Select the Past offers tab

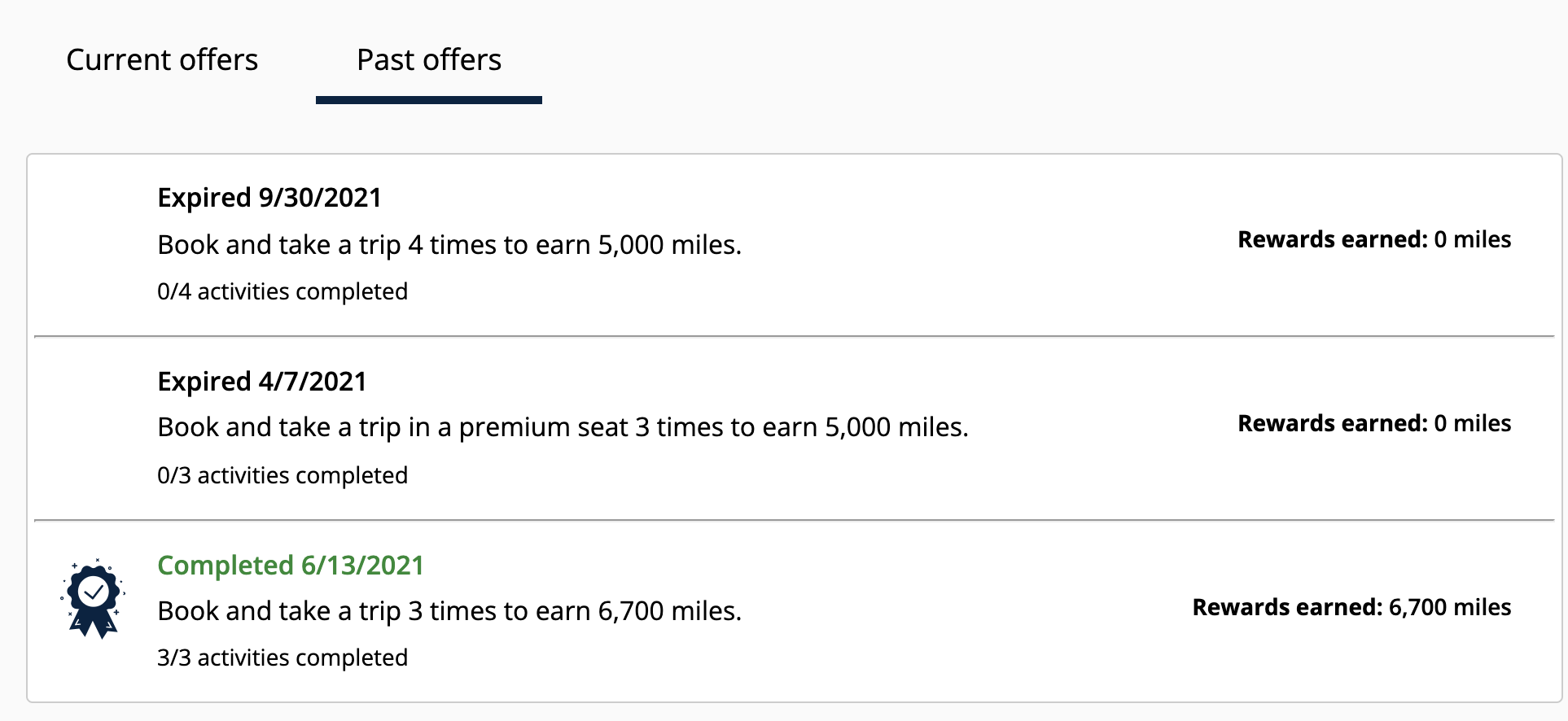point(429,60)
